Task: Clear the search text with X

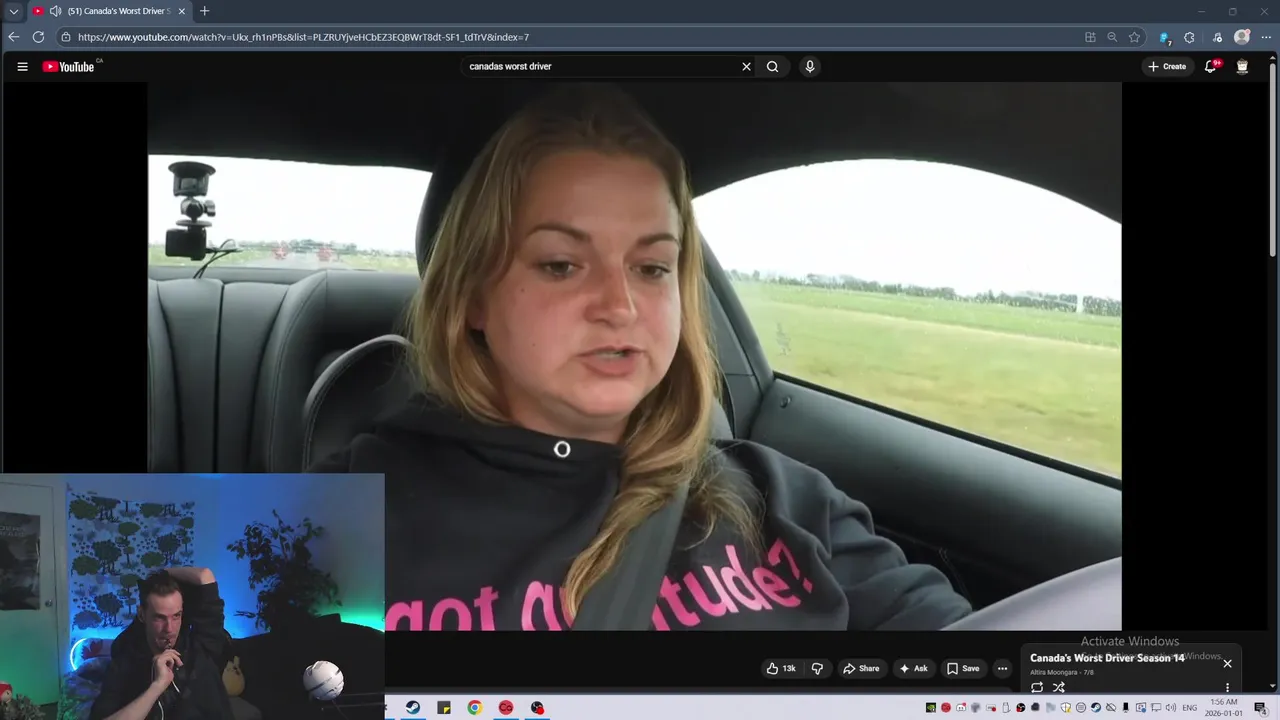Action: [746, 67]
